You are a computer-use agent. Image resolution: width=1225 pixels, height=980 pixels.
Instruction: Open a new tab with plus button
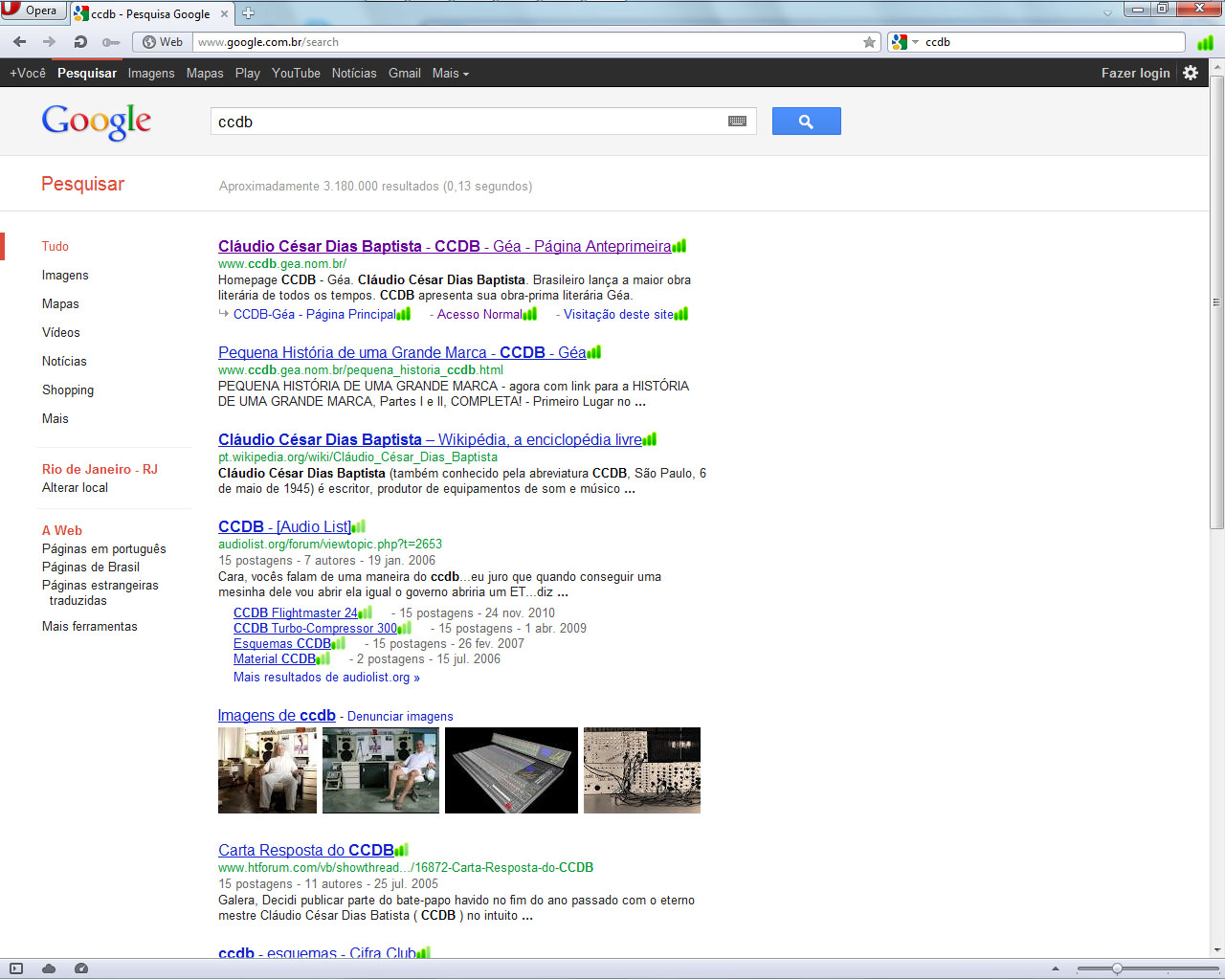point(249,13)
